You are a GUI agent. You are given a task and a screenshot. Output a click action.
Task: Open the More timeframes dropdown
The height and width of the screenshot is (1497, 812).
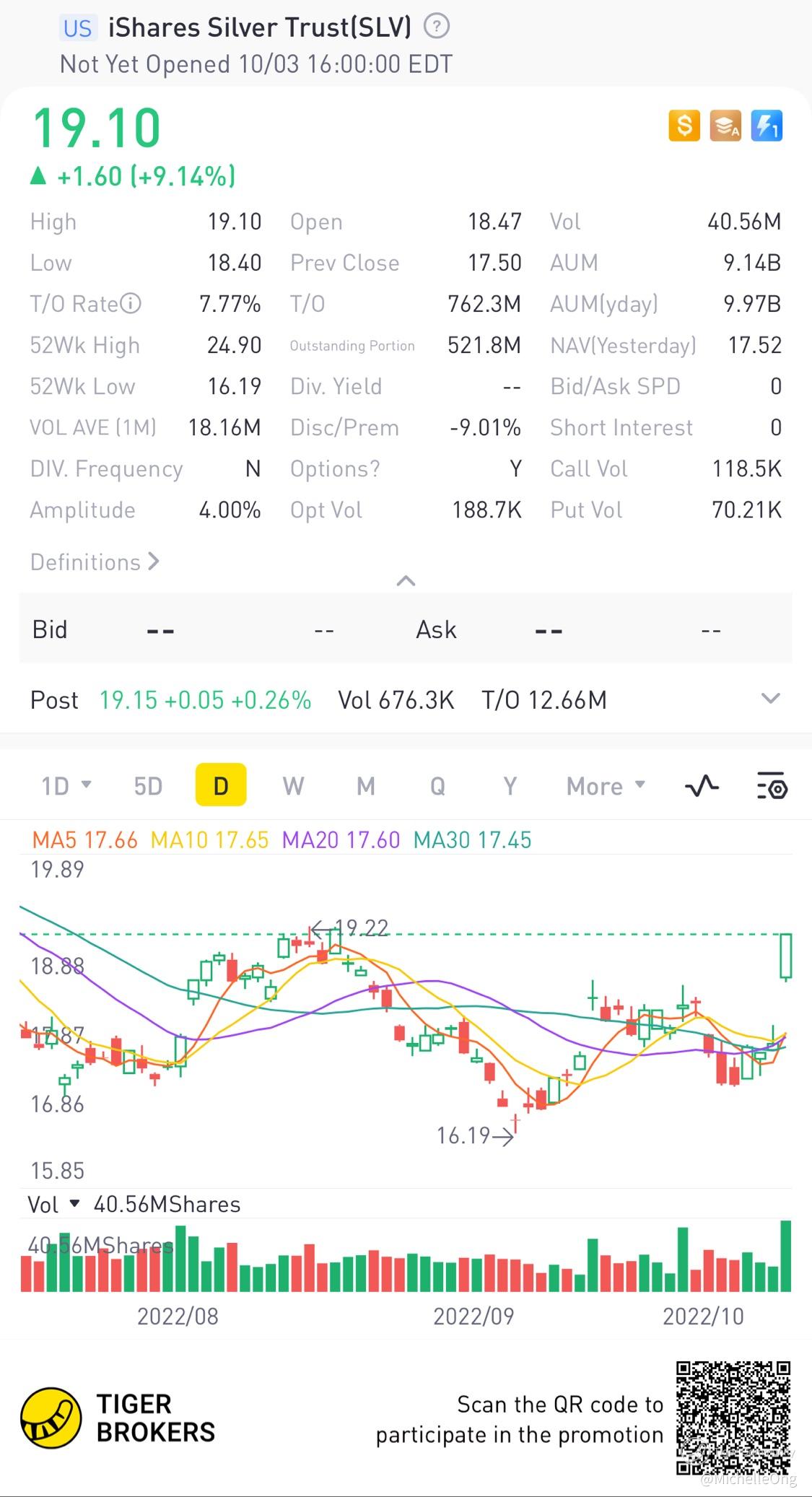[x=606, y=786]
